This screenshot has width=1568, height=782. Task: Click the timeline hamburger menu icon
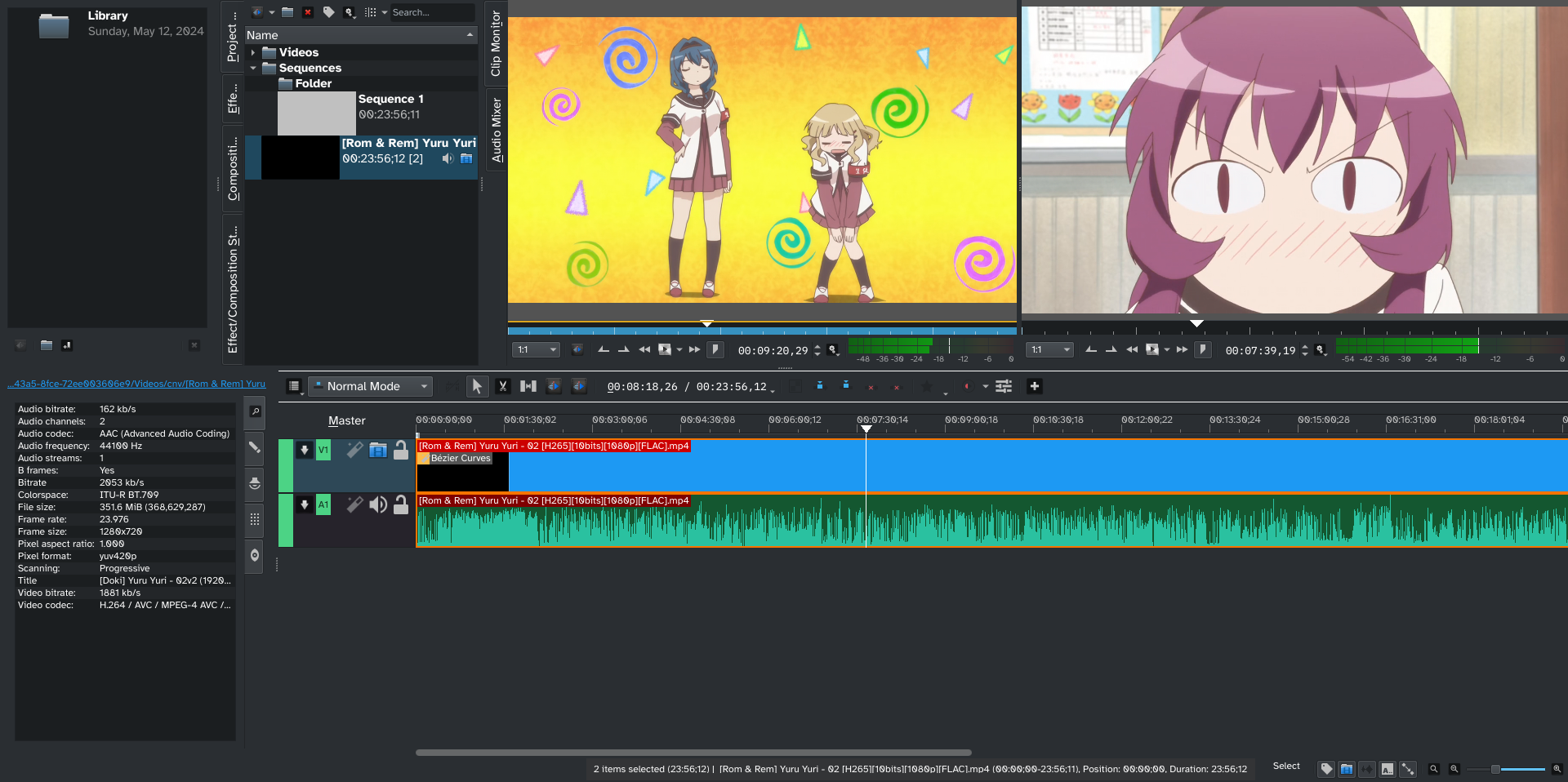[294, 386]
